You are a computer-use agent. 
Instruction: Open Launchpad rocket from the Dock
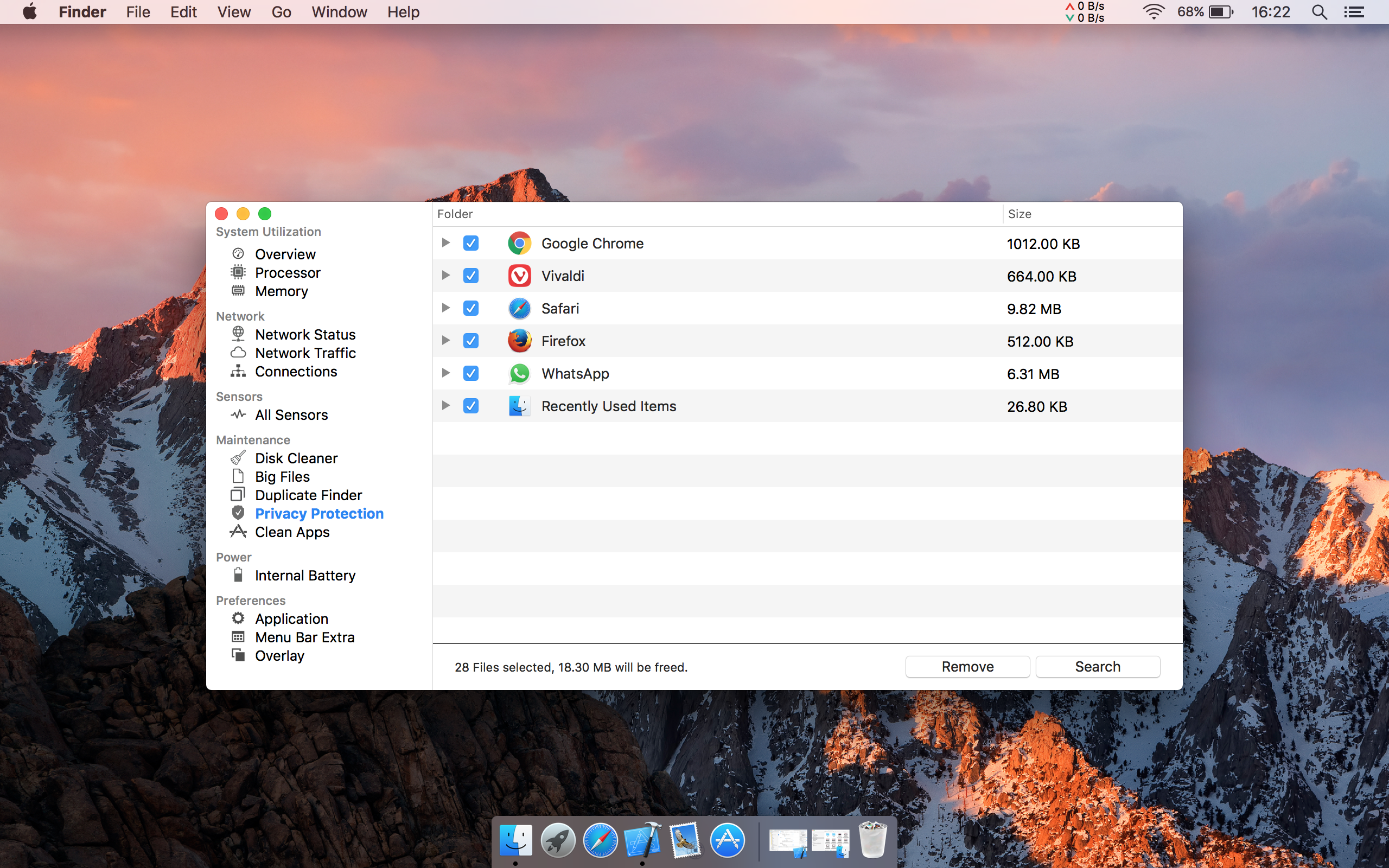(558, 840)
